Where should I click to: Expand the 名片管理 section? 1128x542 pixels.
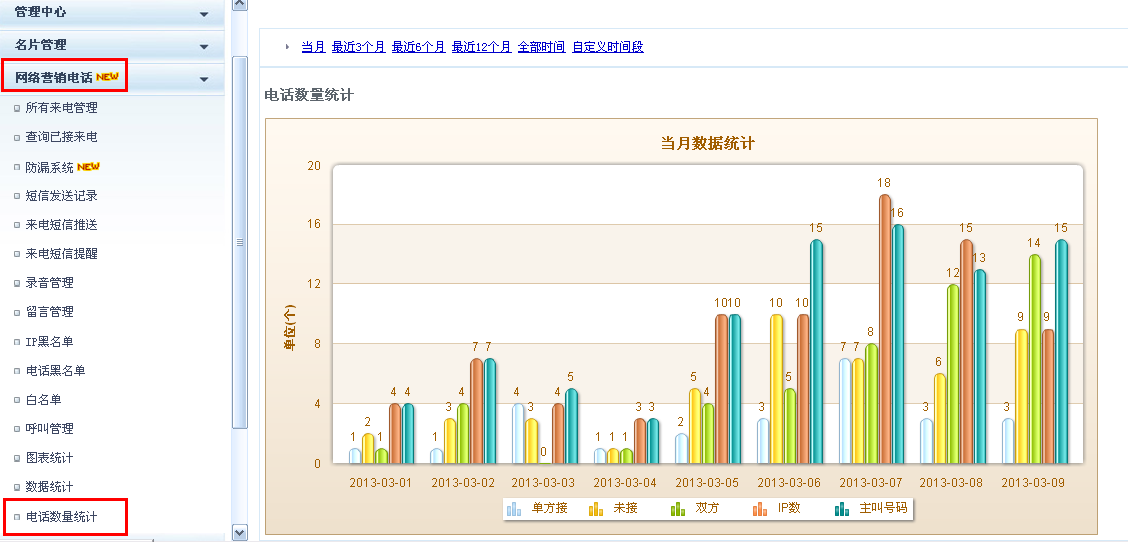(x=204, y=47)
